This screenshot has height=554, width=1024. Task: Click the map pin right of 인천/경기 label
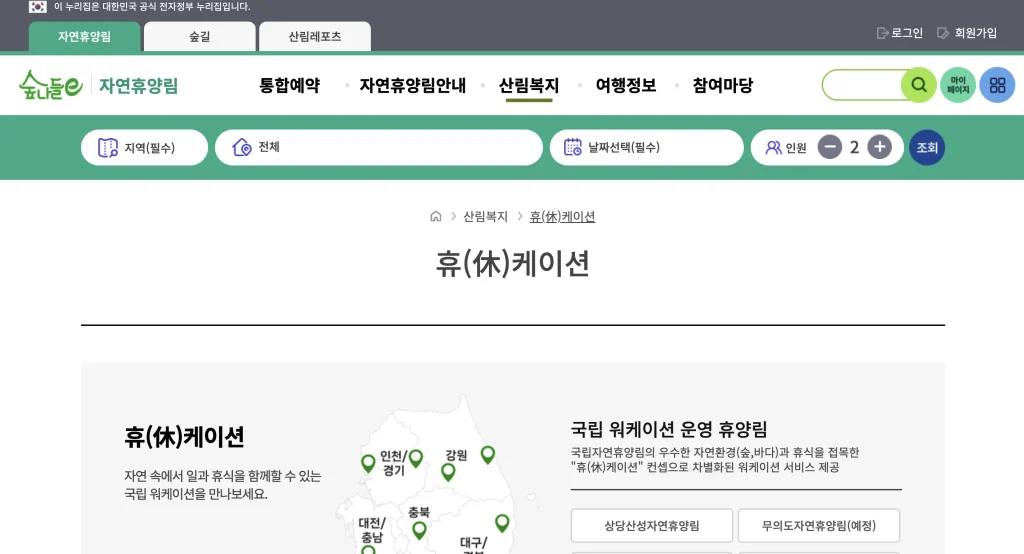[415, 458]
